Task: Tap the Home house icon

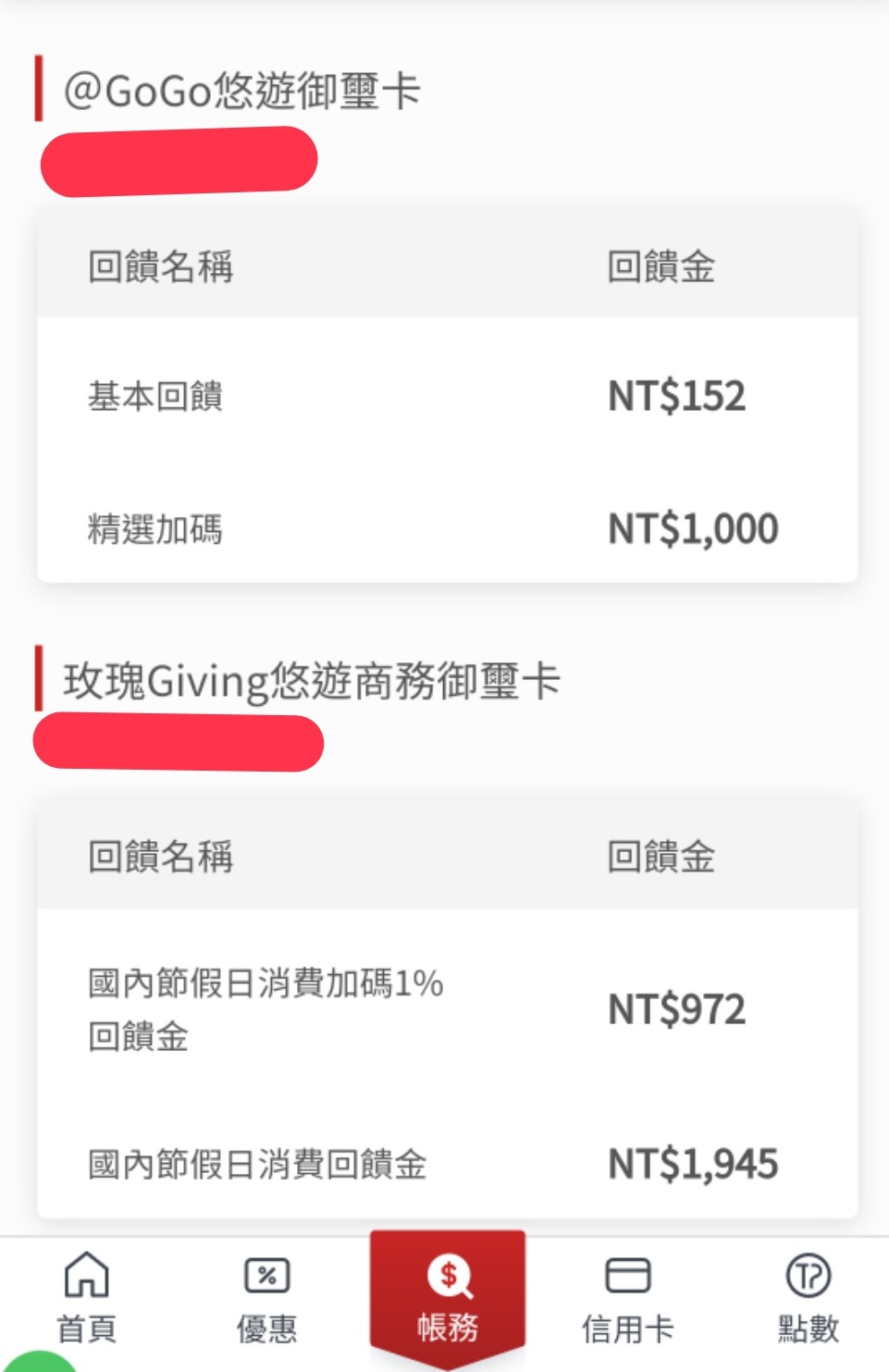Action: (86, 1275)
